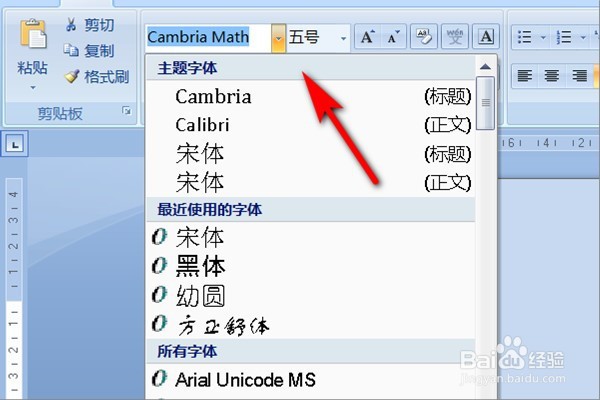Align text left
Viewport: 600px width, 400px height.
(525, 75)
